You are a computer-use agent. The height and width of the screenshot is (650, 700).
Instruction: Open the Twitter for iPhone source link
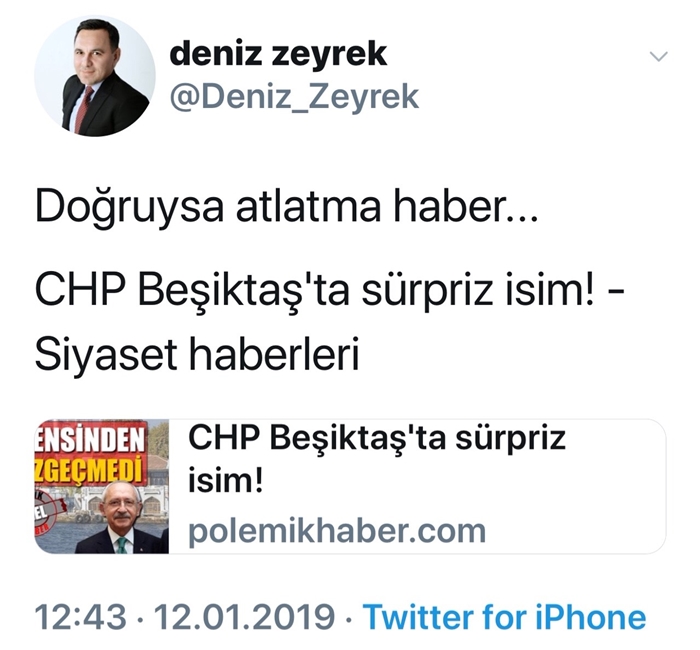tap(504, 618)
